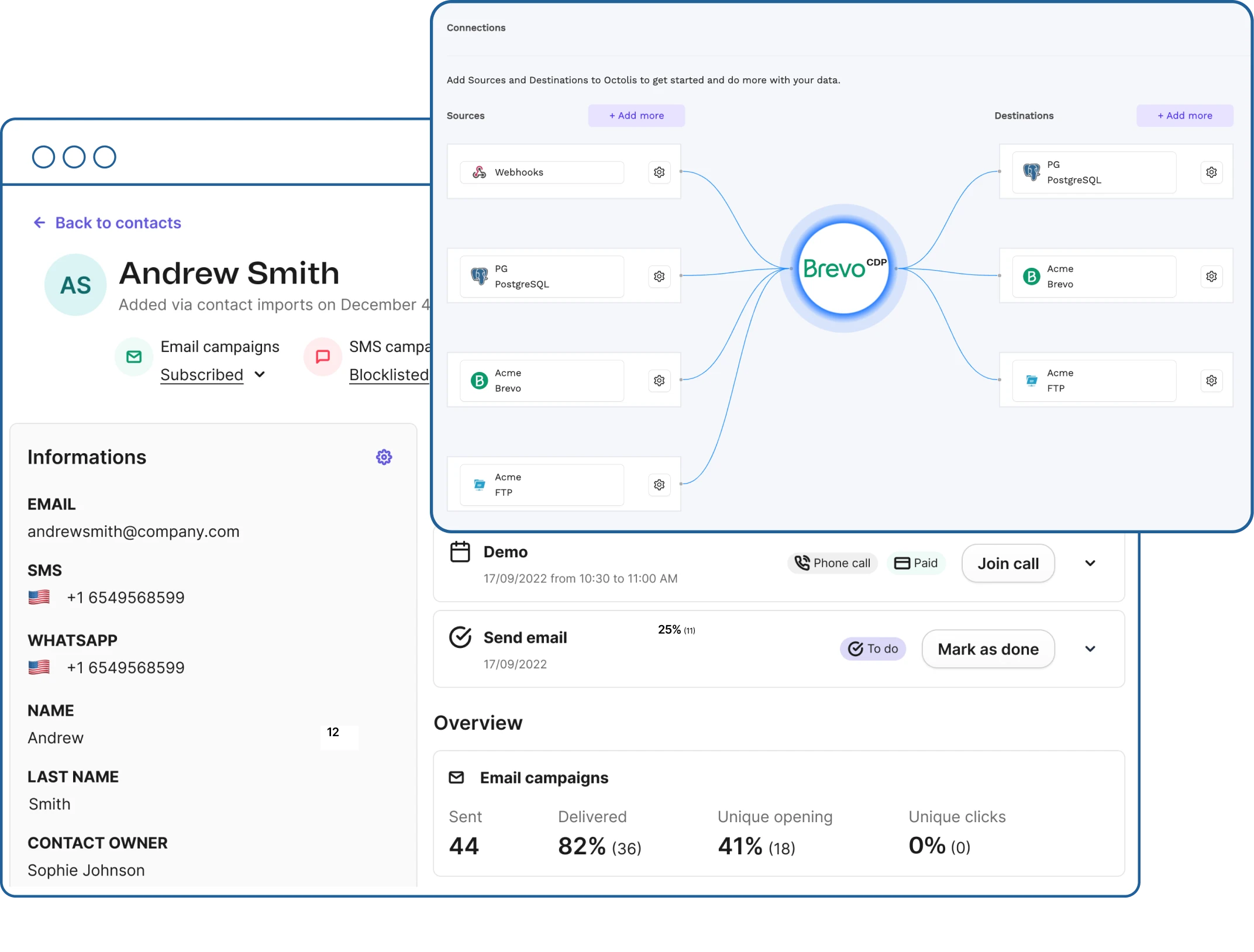Open the settings gear in the Informations panel
Viewport: 1254px width, 952px height.
coord(384,457)
